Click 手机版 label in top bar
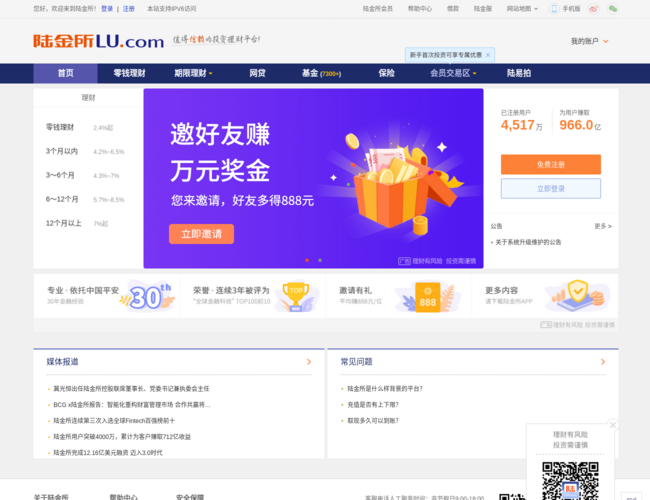 [571, 9]
